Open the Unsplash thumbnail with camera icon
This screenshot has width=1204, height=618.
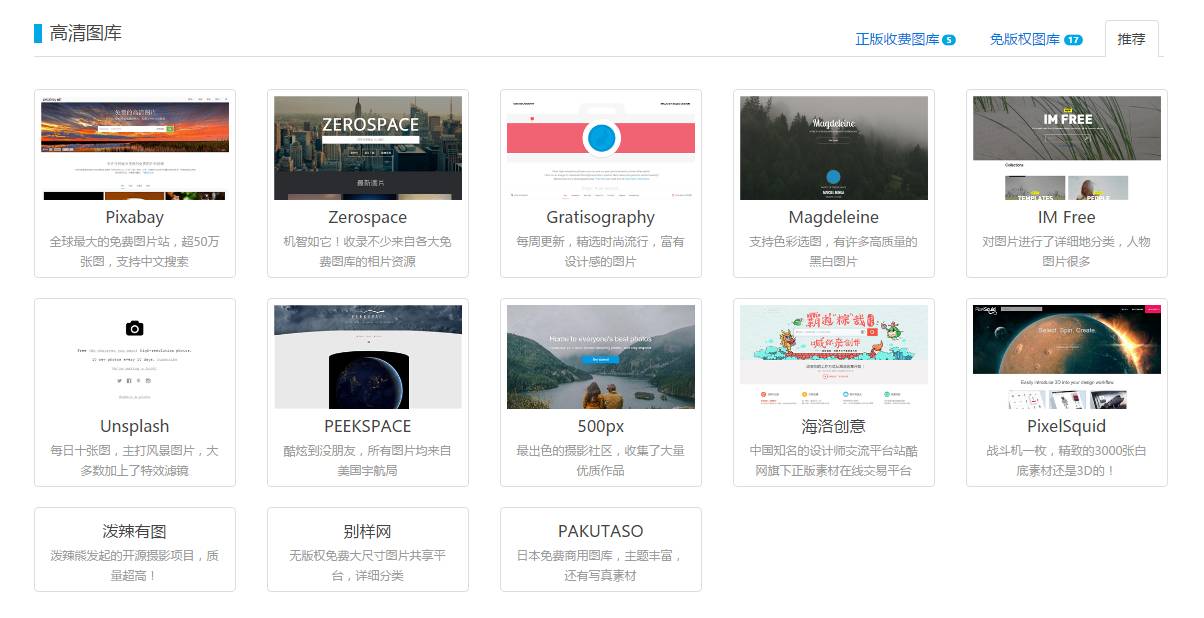(x=135, y=357)
